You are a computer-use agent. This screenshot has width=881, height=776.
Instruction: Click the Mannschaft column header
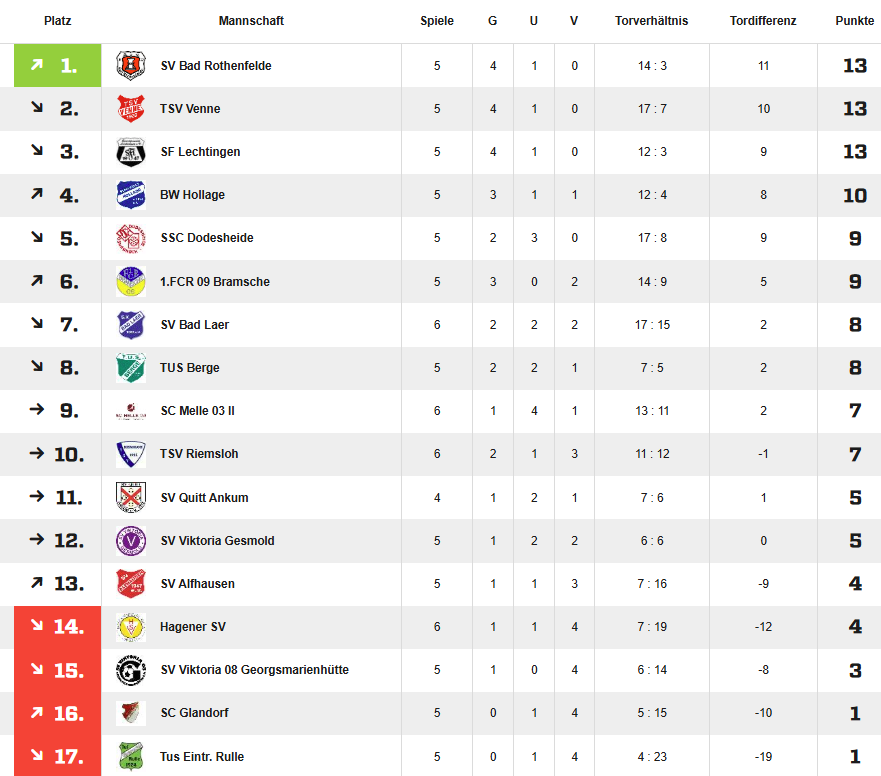(x=251, y=21)
